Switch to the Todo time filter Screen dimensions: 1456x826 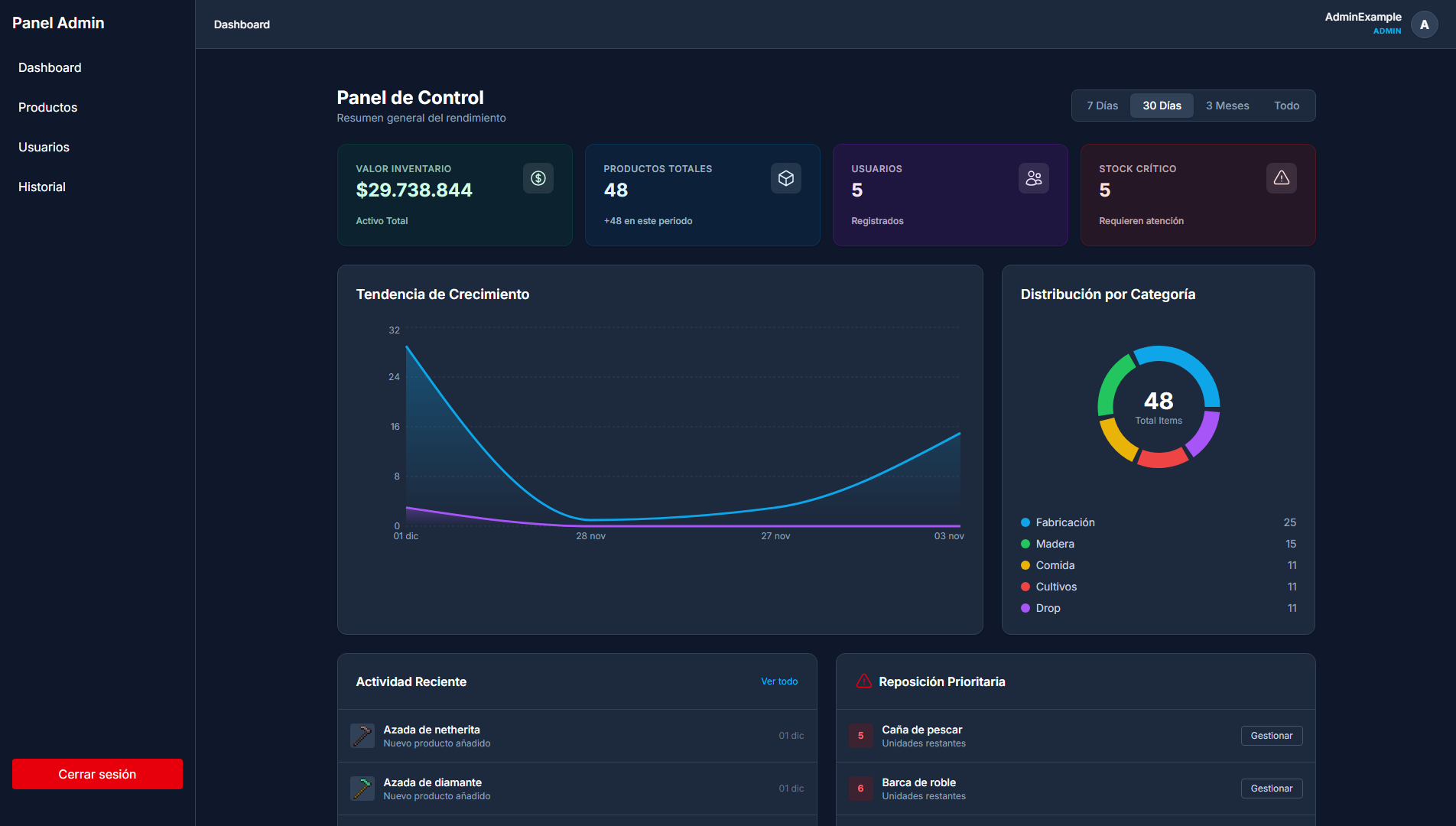(x=1286, y=106)
